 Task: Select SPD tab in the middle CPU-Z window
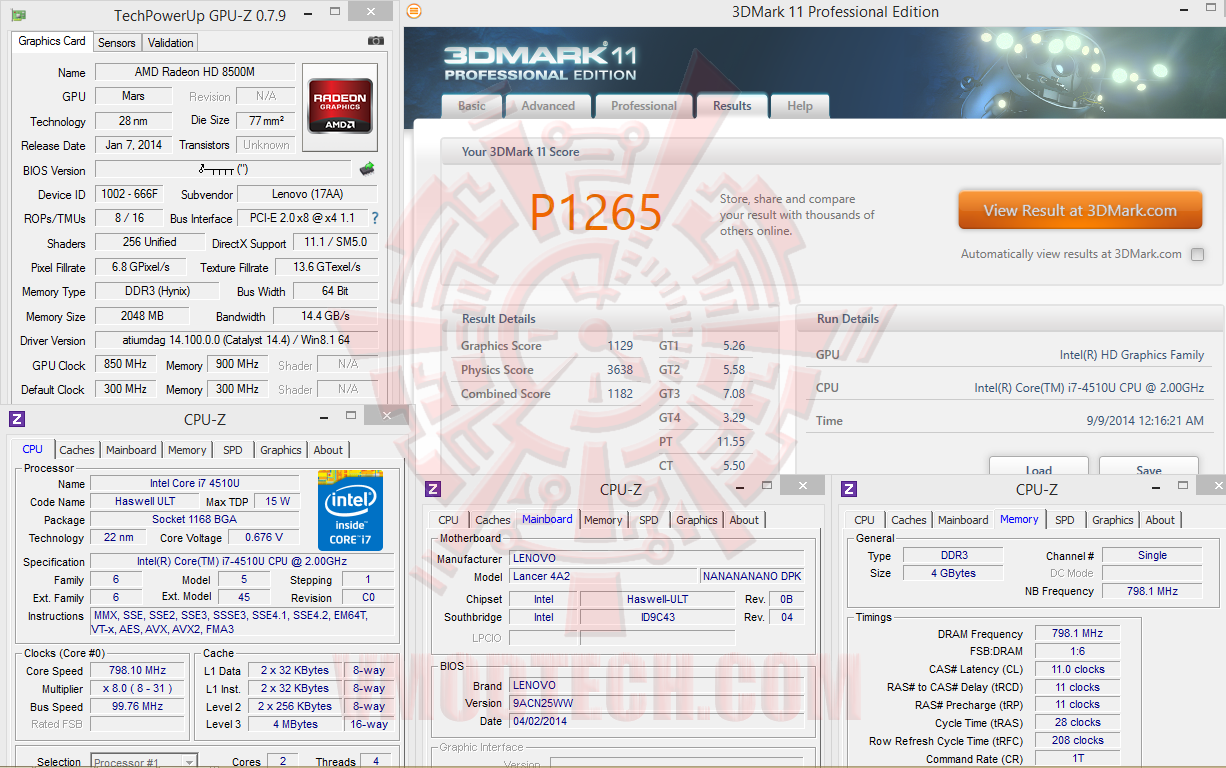649,520
